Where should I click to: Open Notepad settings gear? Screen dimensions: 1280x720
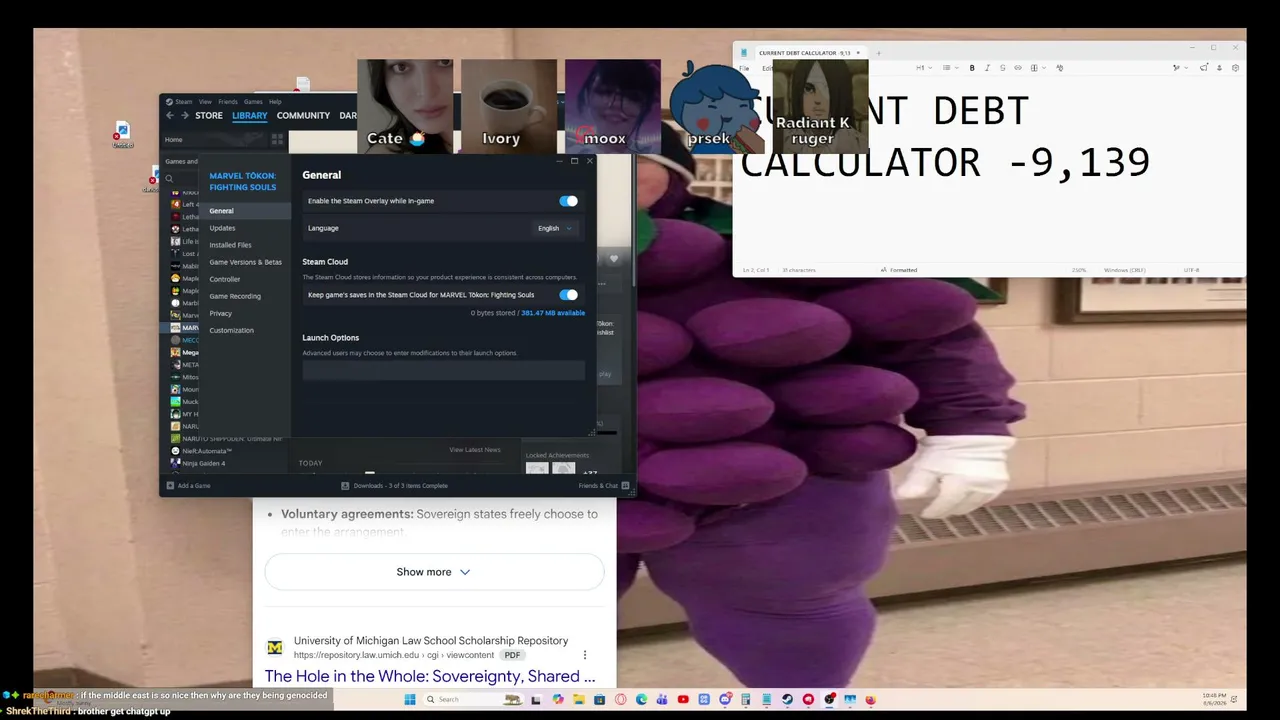[1235, 68]
